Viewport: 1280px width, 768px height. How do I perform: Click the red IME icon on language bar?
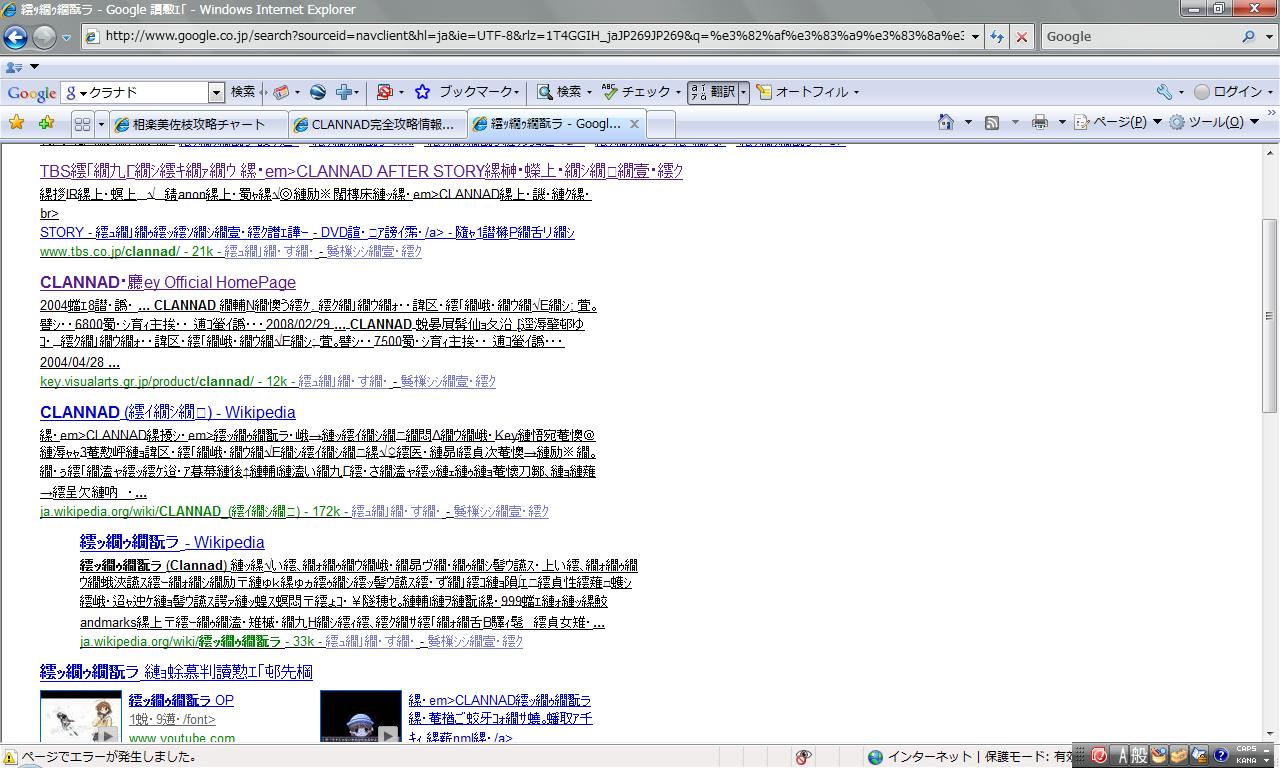pos(1099,755)
